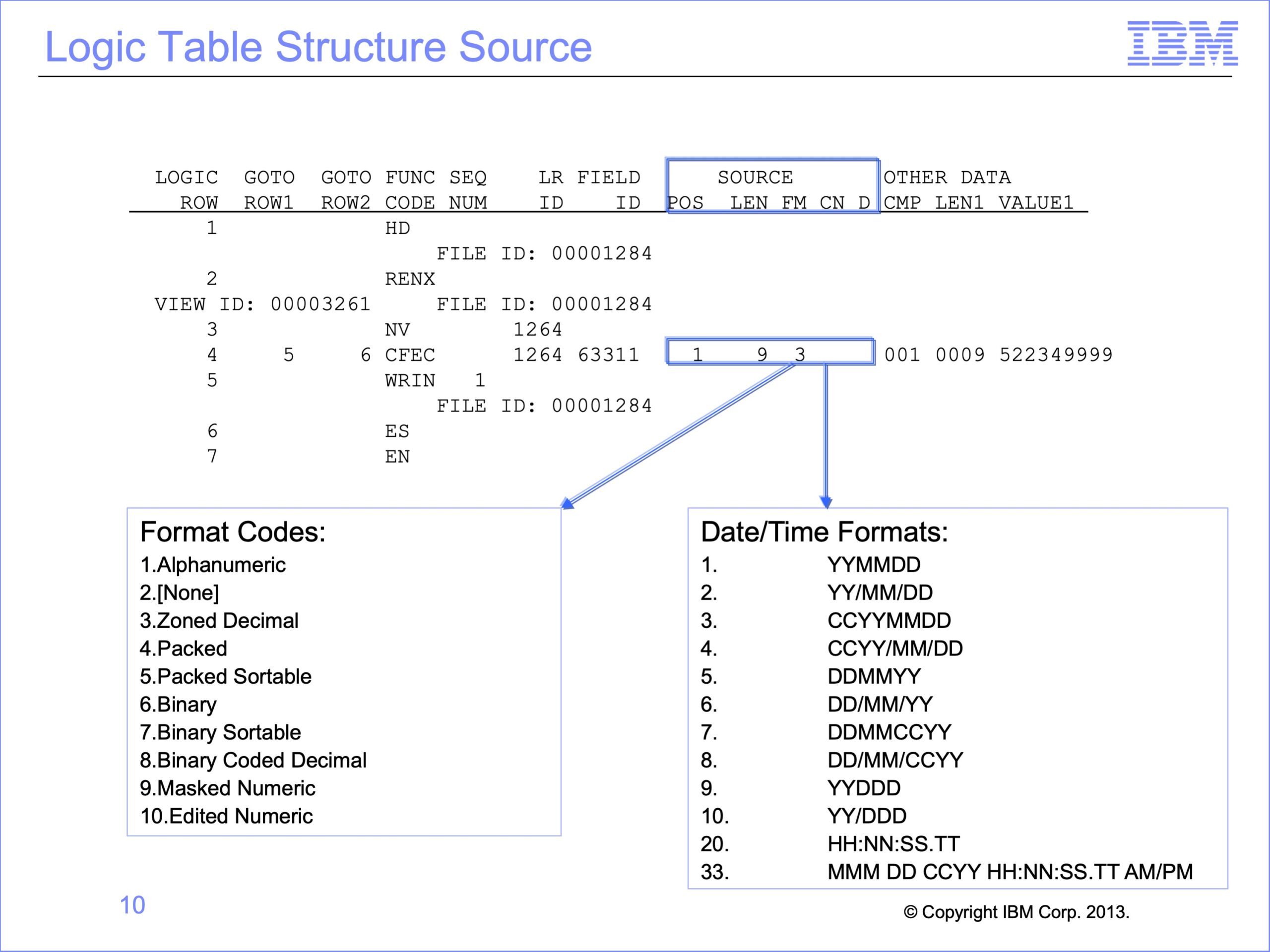Select '9.Masked Numeric' format code
This screenshot has width=1270, height=952.
(x=227, y=788)
